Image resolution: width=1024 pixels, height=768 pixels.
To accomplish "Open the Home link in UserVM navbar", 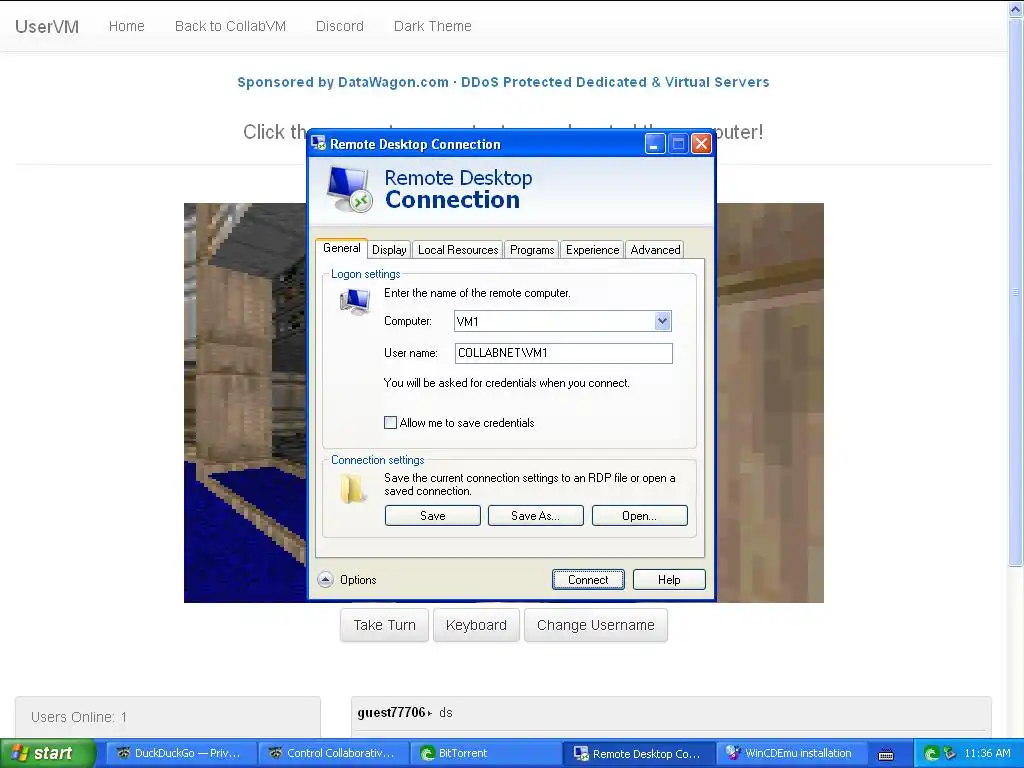I will point(127,26).
